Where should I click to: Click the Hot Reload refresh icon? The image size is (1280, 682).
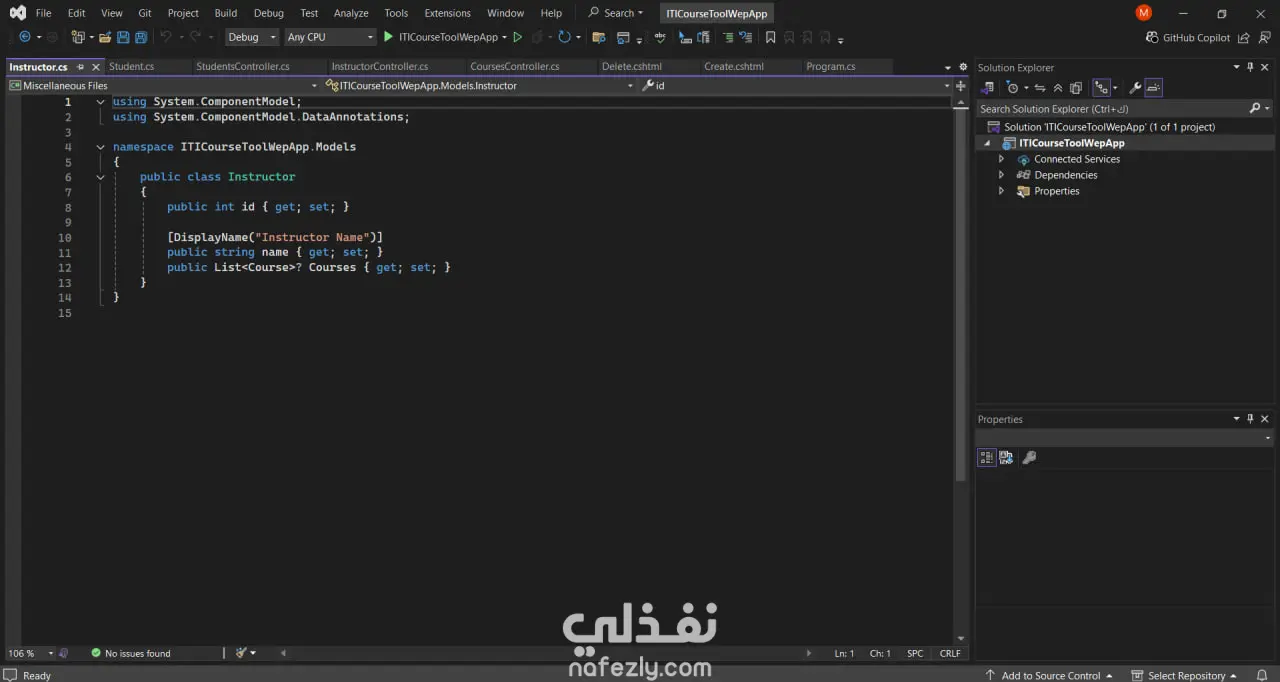[564, 37]
